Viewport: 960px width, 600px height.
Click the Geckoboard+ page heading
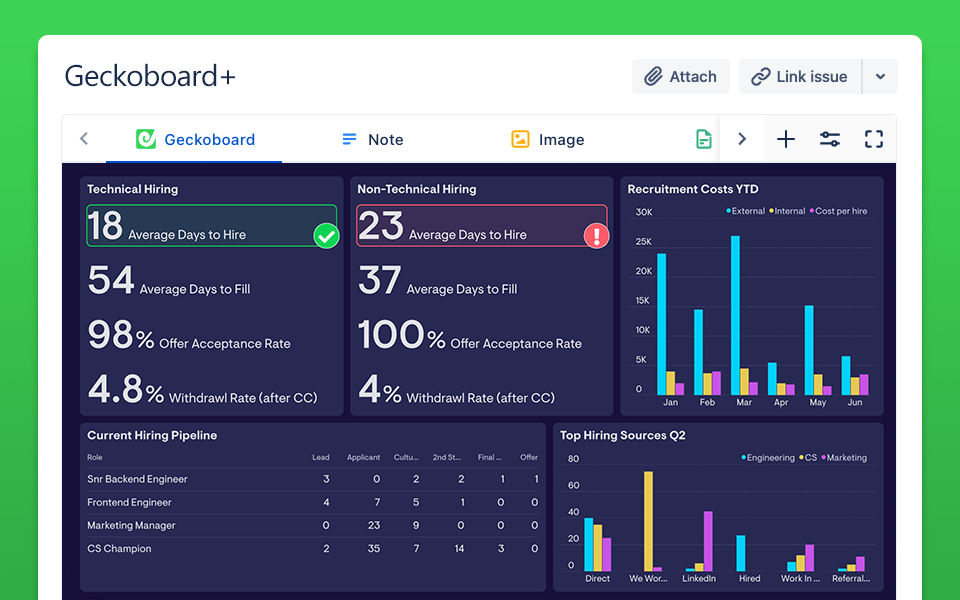point(150,77)
